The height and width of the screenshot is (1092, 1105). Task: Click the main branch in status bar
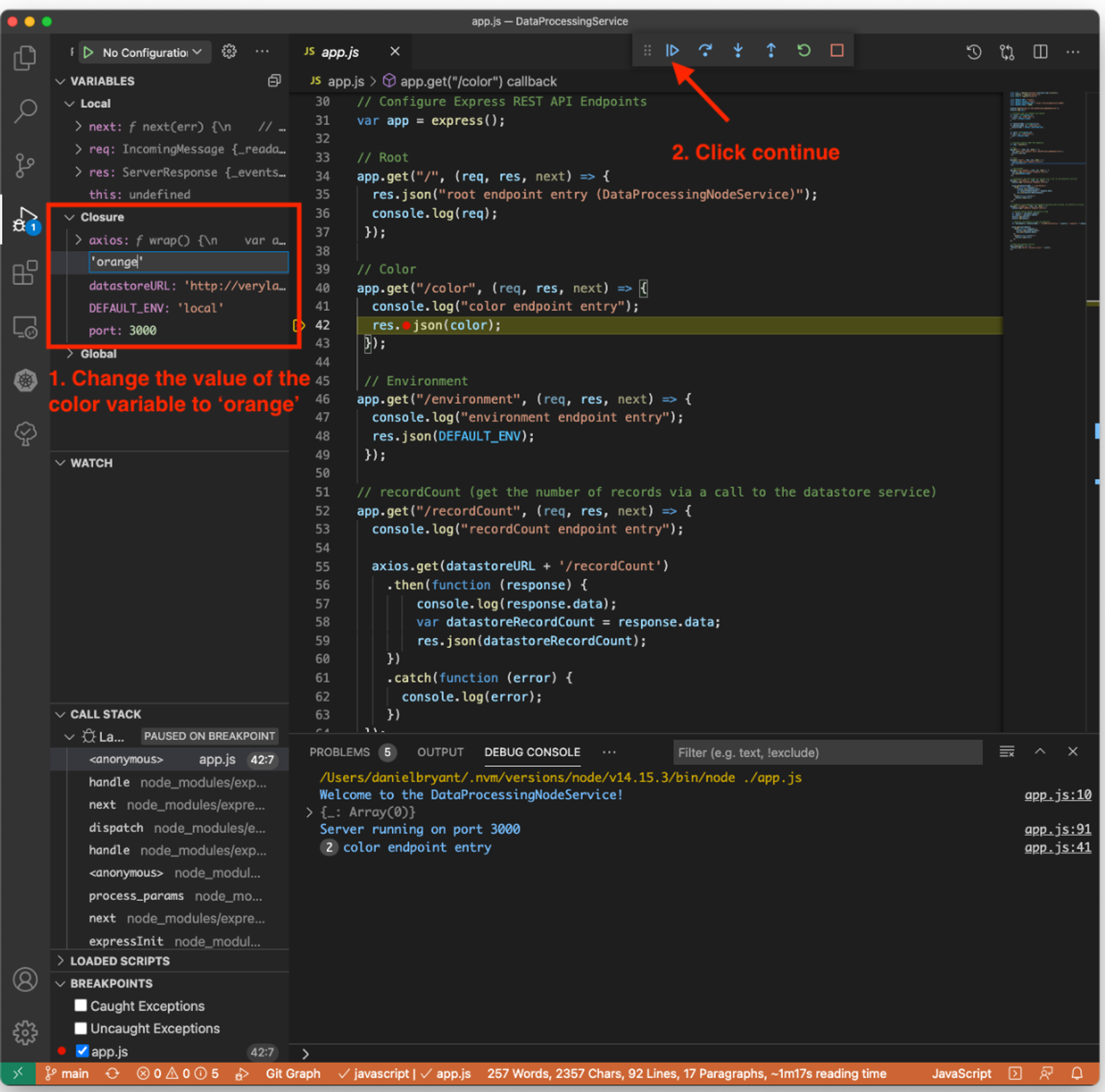point(67,1074)
